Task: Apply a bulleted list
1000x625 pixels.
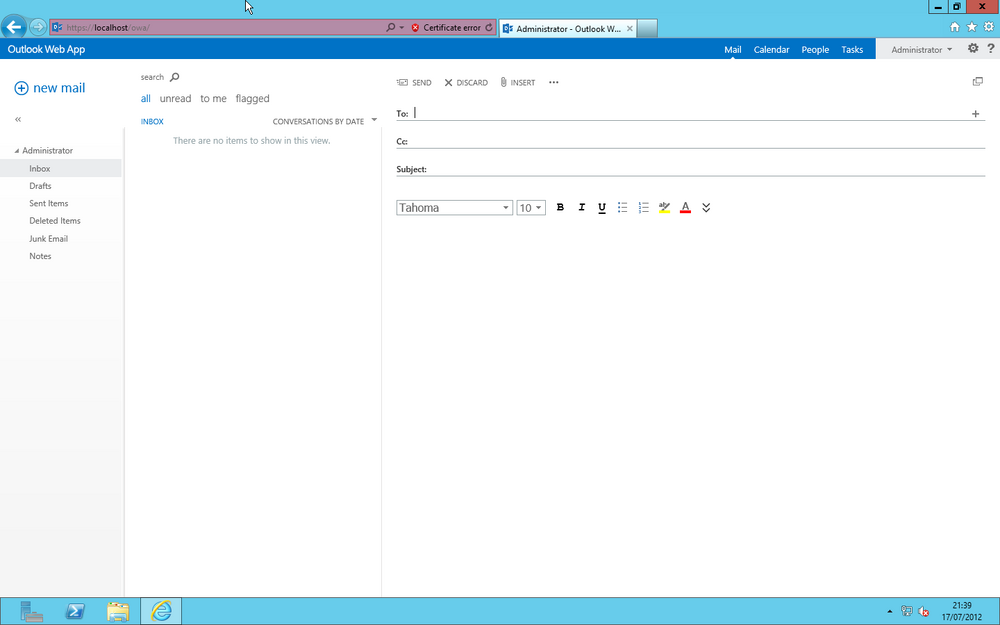Action: (x=622, y=207)
